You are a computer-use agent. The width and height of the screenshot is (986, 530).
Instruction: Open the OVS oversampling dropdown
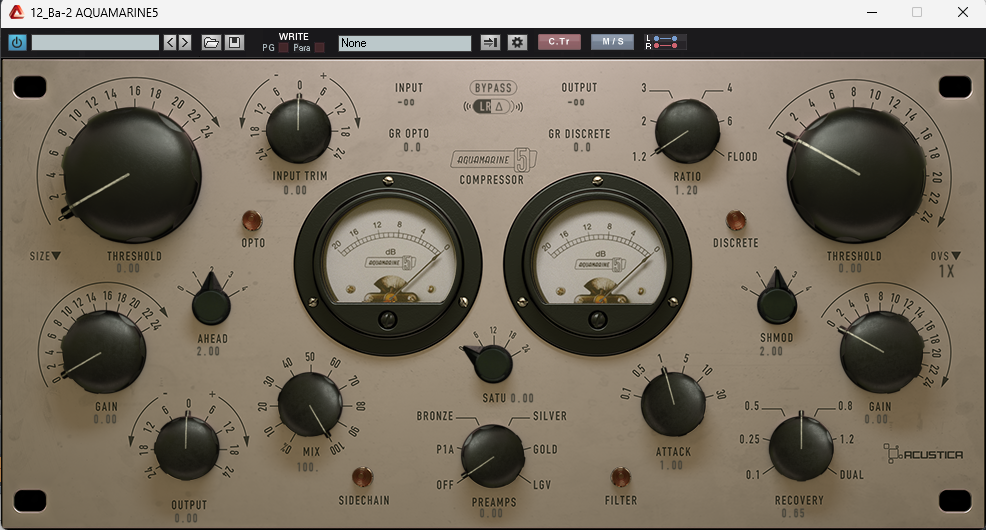(x=946, y=257)
